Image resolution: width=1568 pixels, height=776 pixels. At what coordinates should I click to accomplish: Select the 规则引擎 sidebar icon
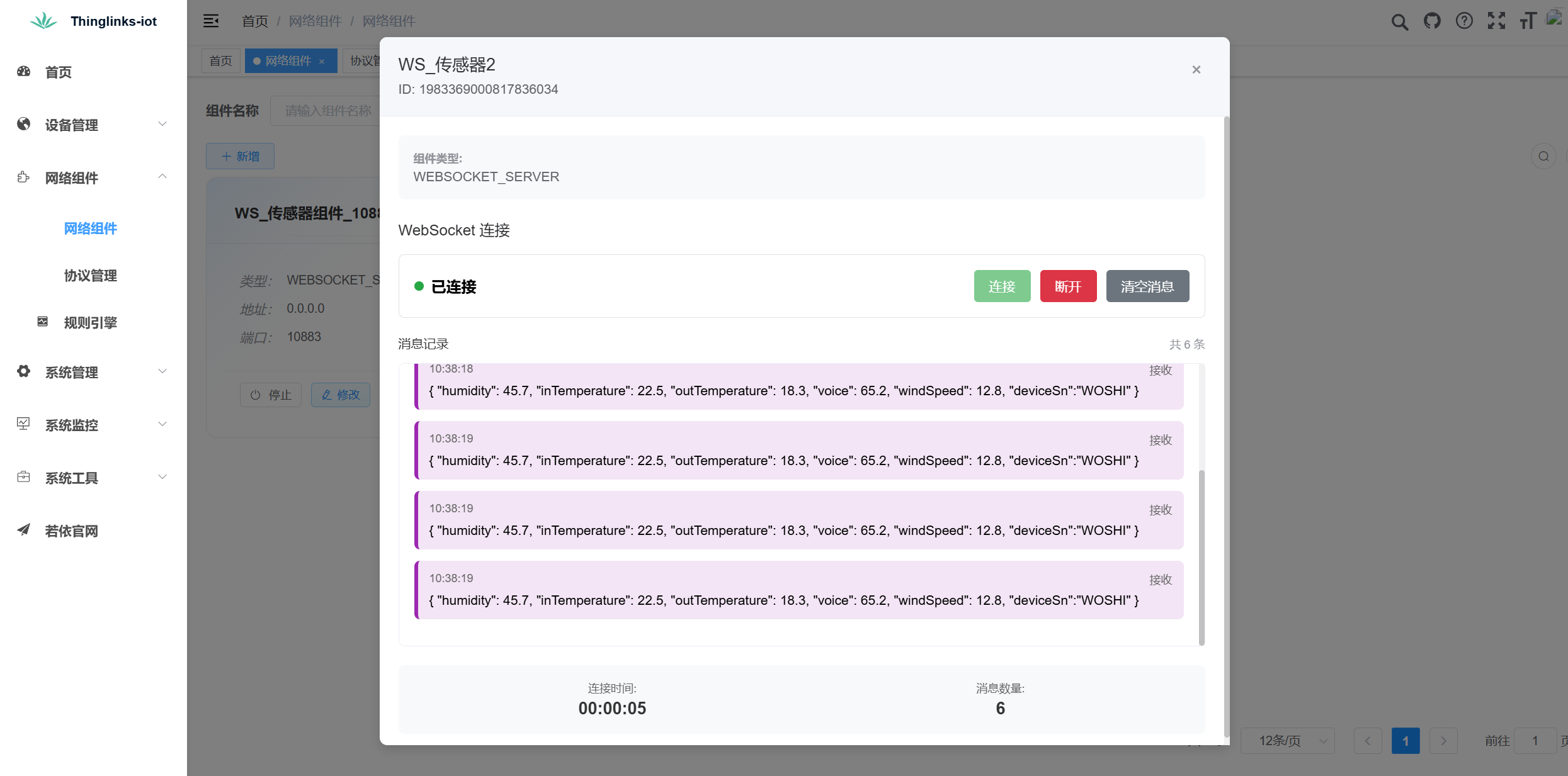click(x=42, y=322)
